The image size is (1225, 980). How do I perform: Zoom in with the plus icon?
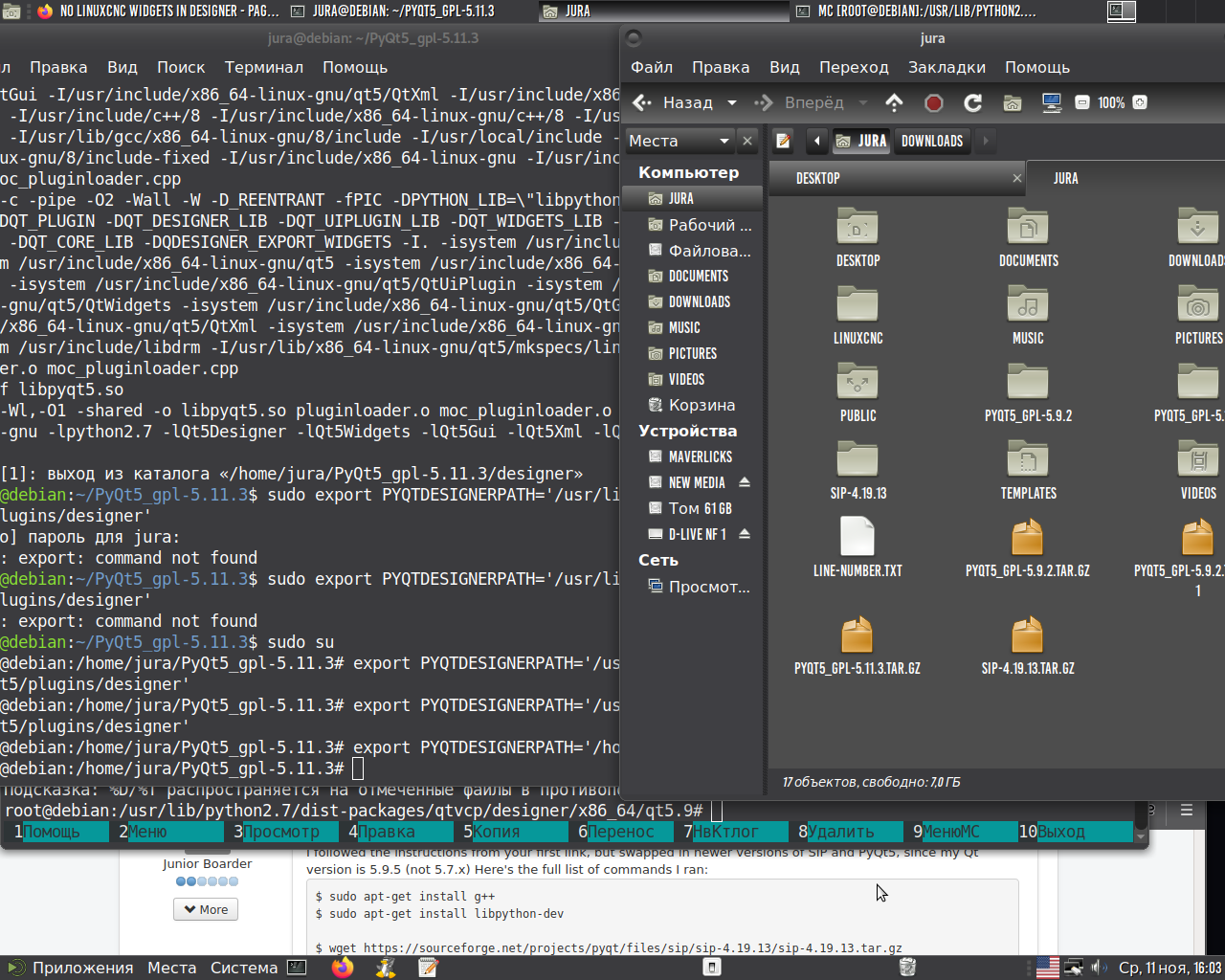pos(1140,102)
